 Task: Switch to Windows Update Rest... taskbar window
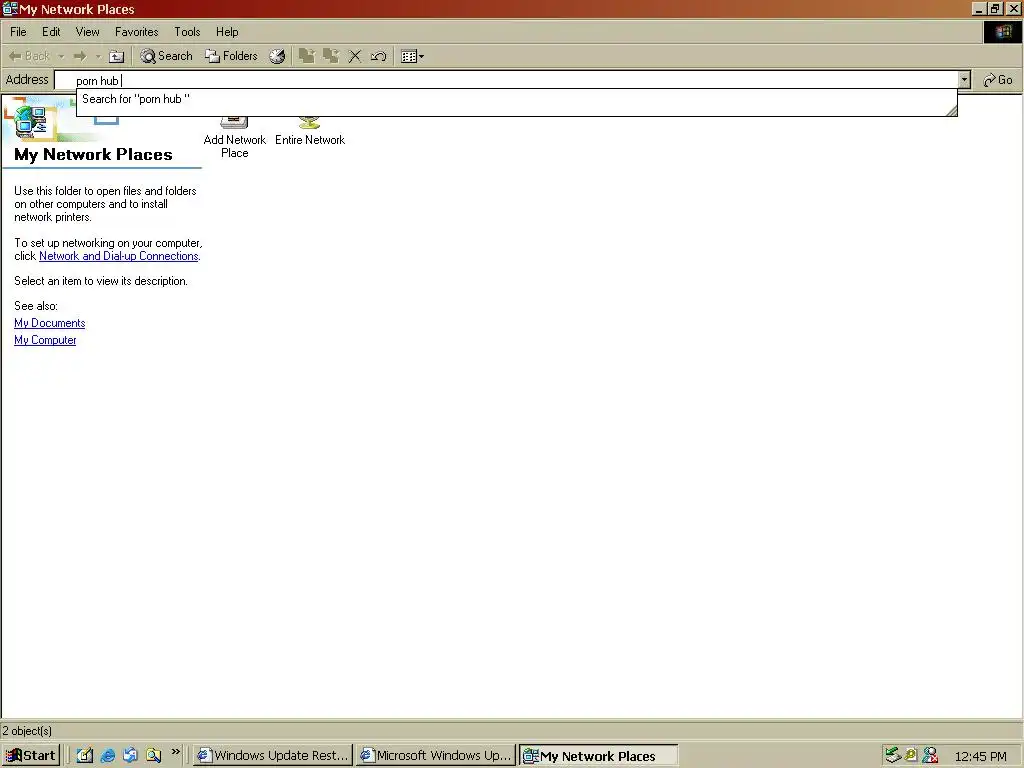(273, 756)
